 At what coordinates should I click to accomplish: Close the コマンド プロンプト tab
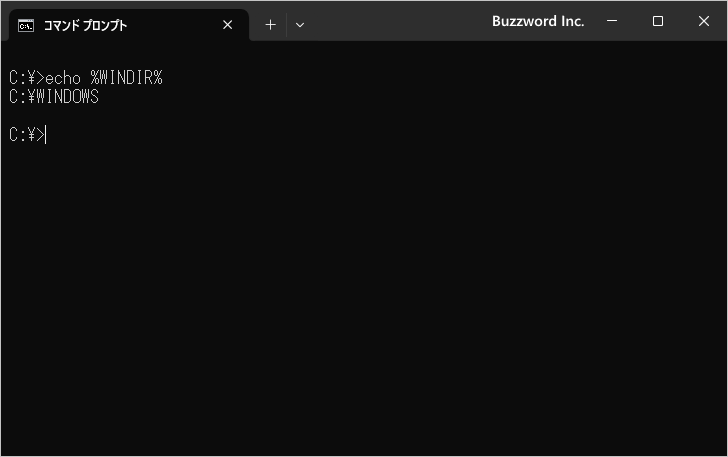[x=228, y=25]
